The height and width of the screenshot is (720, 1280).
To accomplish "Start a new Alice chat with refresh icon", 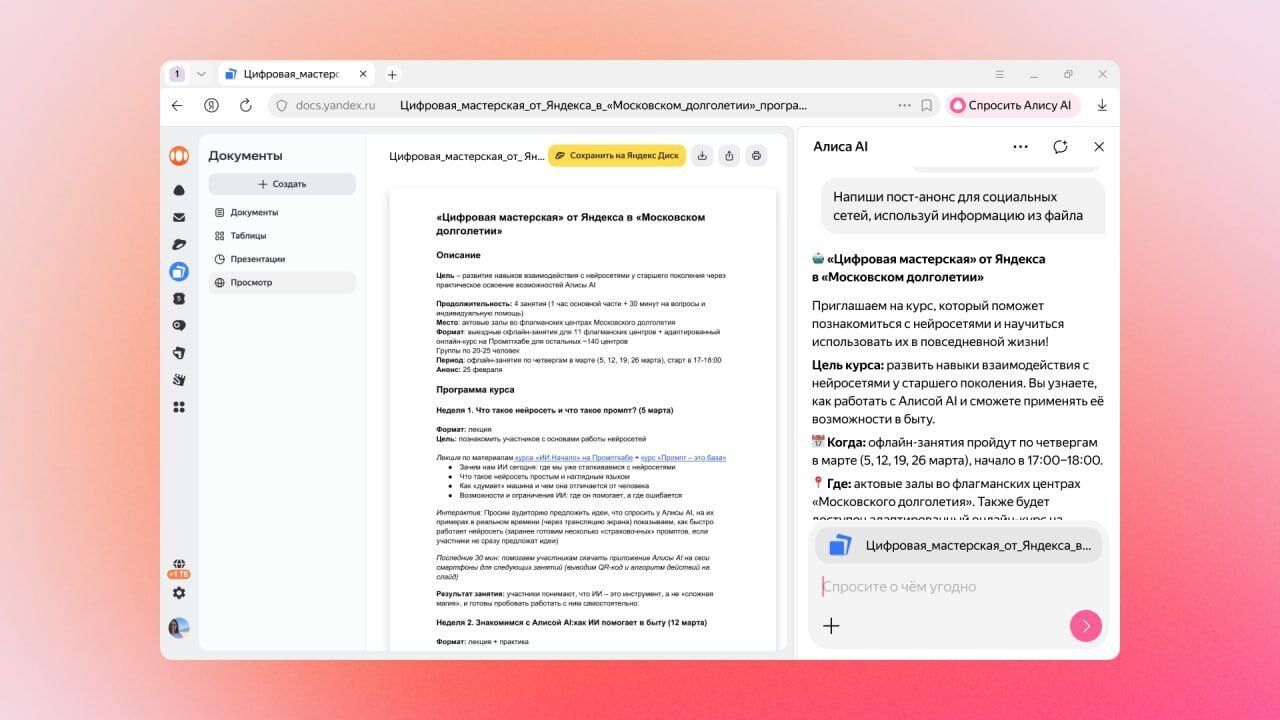I will click(1060, 146).
